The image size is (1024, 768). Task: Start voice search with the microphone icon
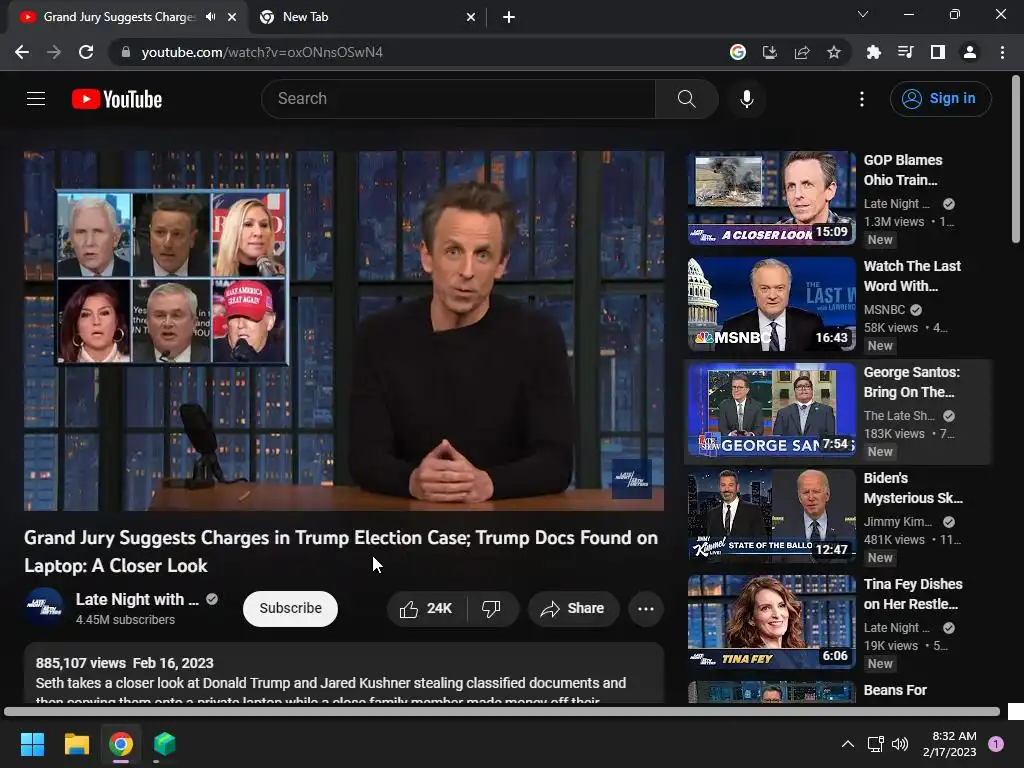pos(746,99)
